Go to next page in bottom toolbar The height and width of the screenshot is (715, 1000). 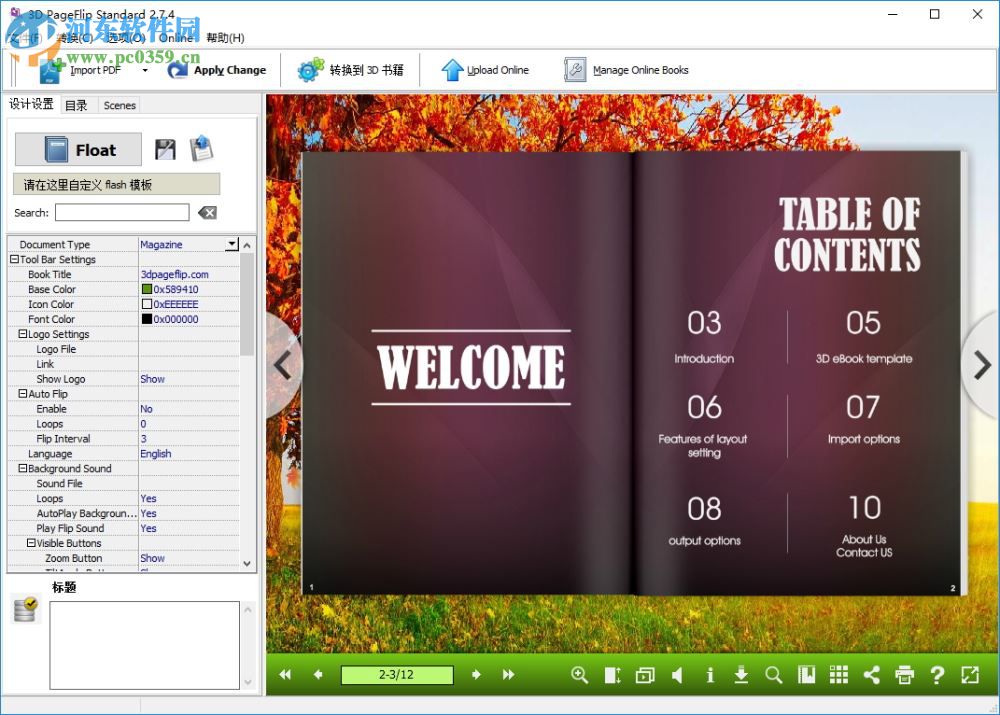(x=476, y=675)
